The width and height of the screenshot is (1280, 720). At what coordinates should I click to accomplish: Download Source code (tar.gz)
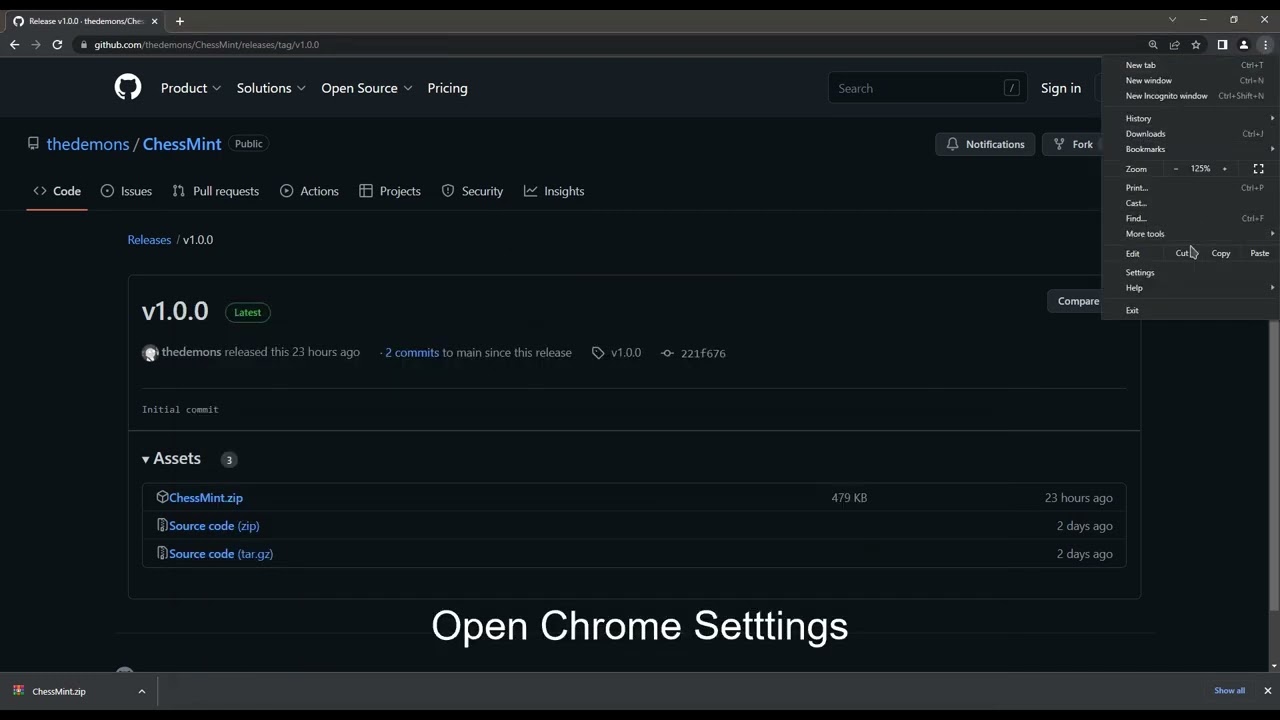pyautogui.click(x=221, y=554)
